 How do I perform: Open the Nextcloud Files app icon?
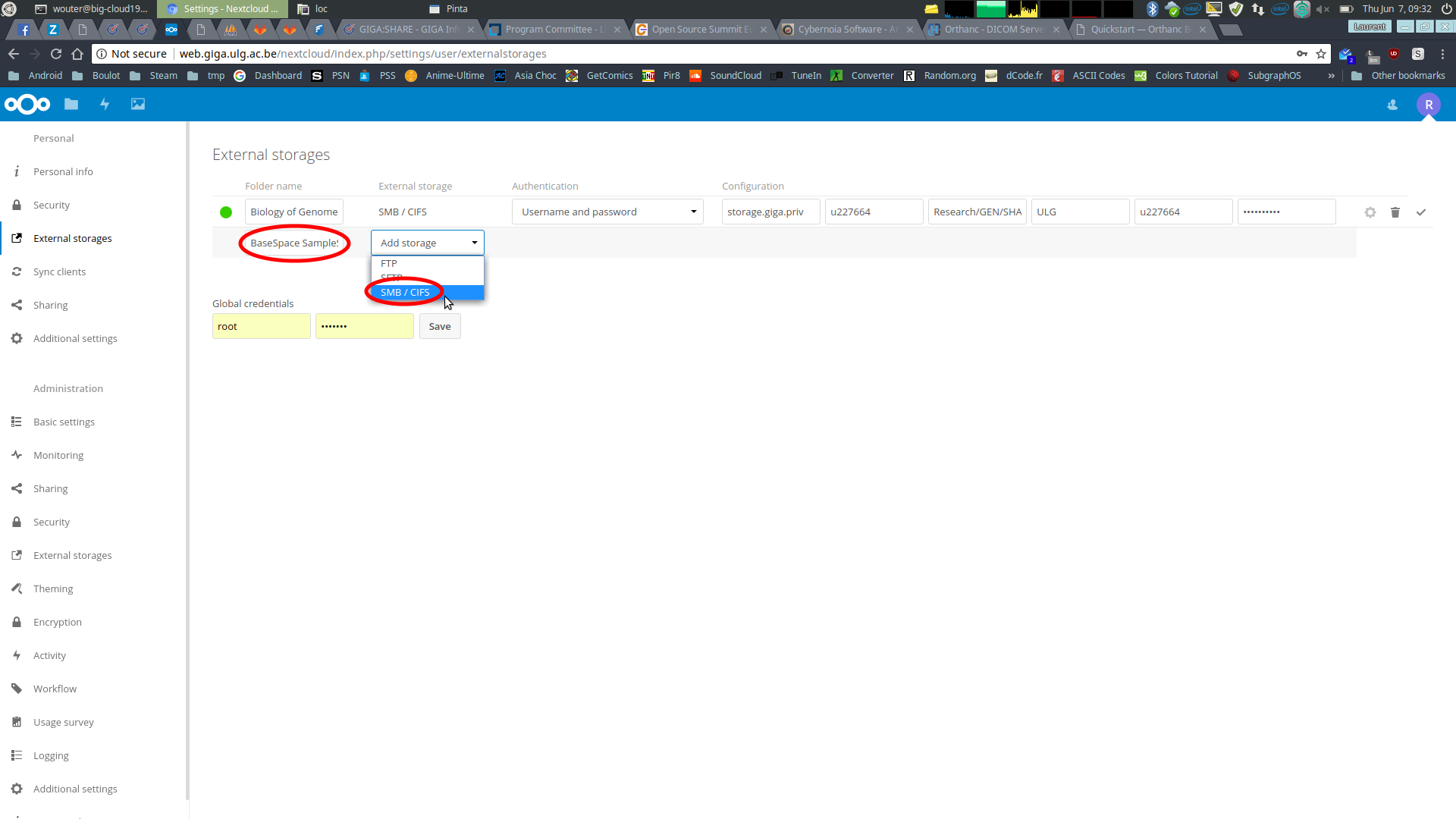tap(71, 104)
